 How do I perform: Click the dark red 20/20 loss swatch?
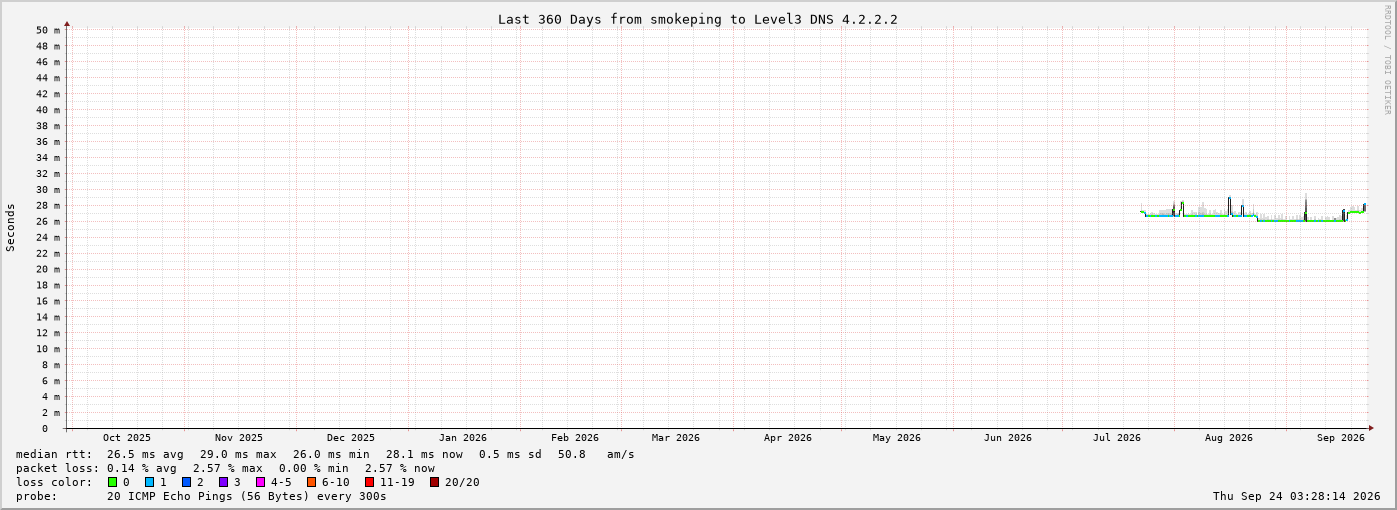click(434, 482)
